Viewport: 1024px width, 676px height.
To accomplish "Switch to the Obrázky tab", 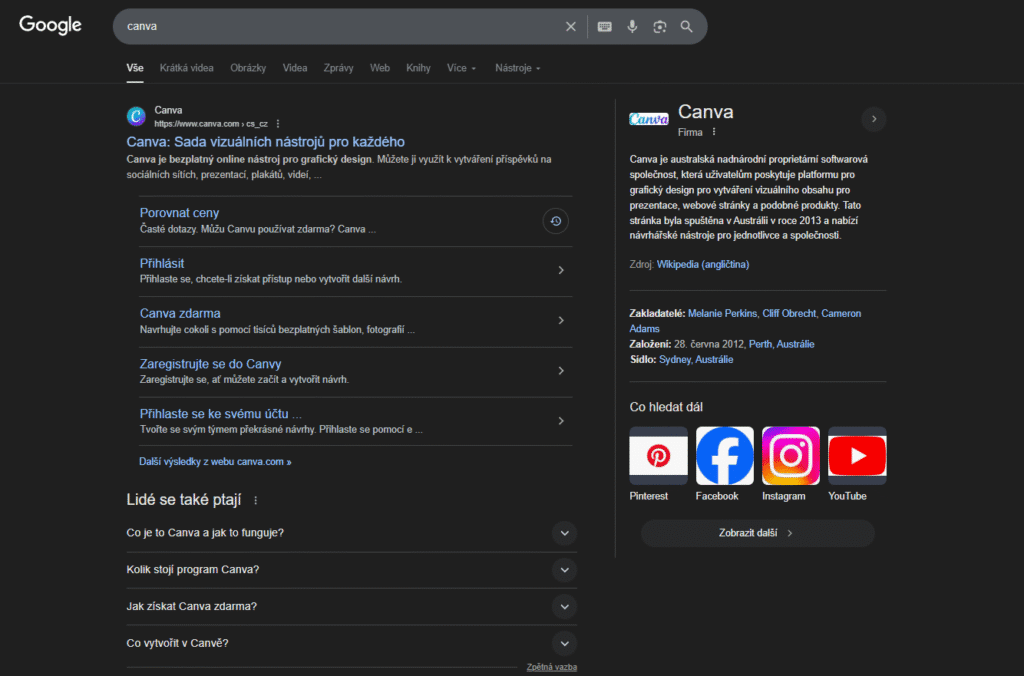I will tap(248, 68).
